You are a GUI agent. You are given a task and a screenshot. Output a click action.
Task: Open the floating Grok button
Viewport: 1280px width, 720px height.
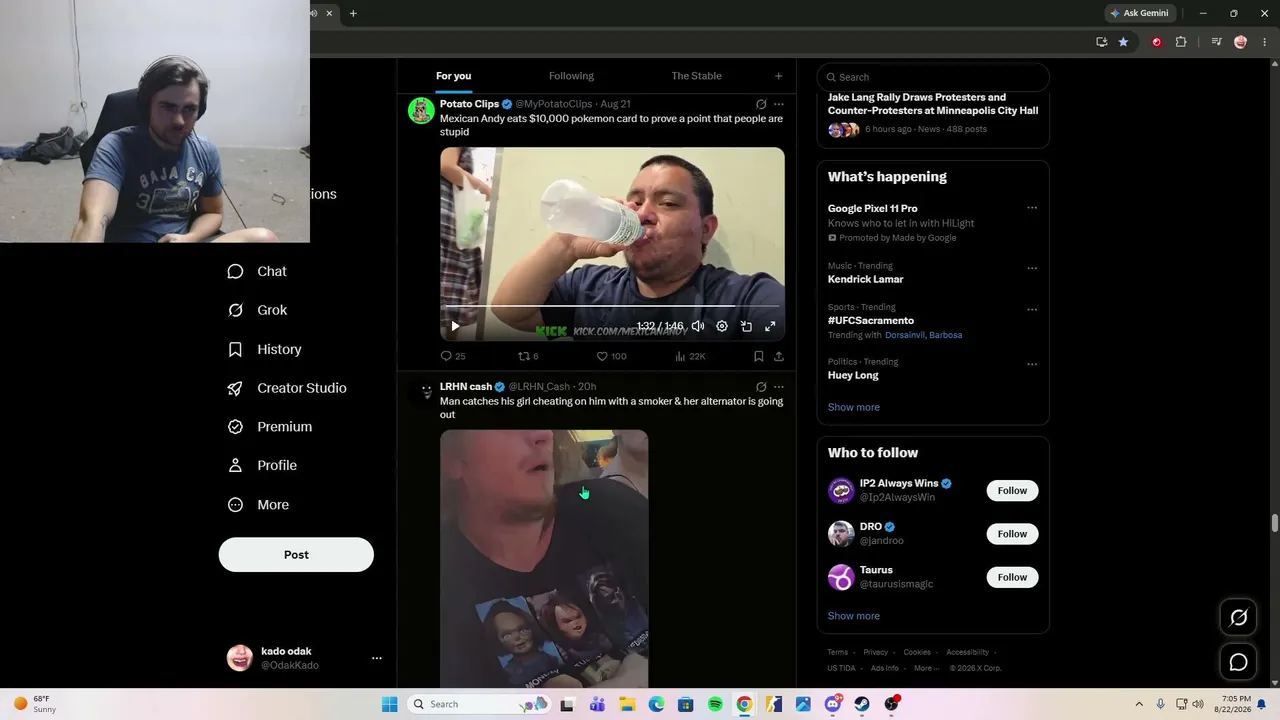(x=1238, y=618)
